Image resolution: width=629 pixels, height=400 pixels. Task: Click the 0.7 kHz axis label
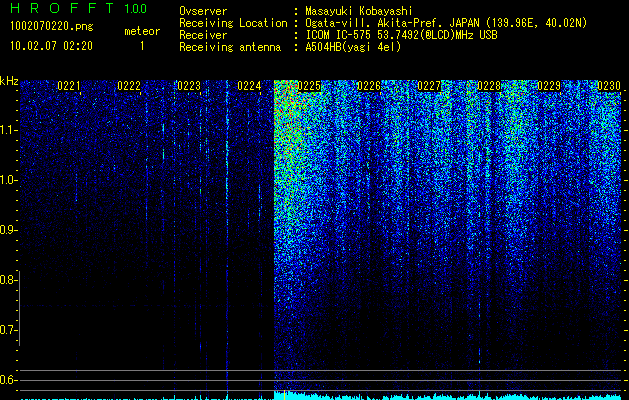point(8,330)
